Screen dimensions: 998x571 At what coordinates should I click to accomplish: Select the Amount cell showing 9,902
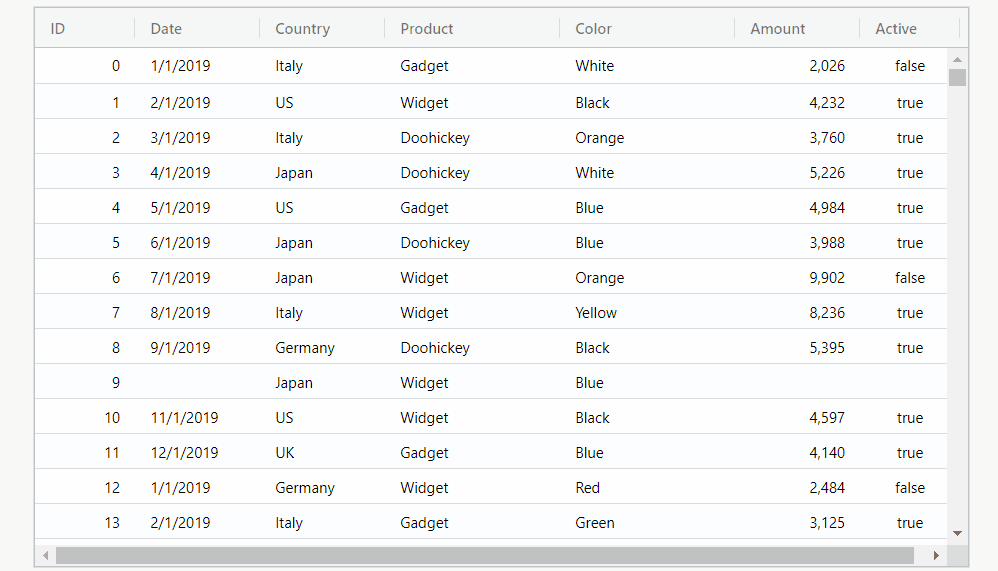[797, 278]
